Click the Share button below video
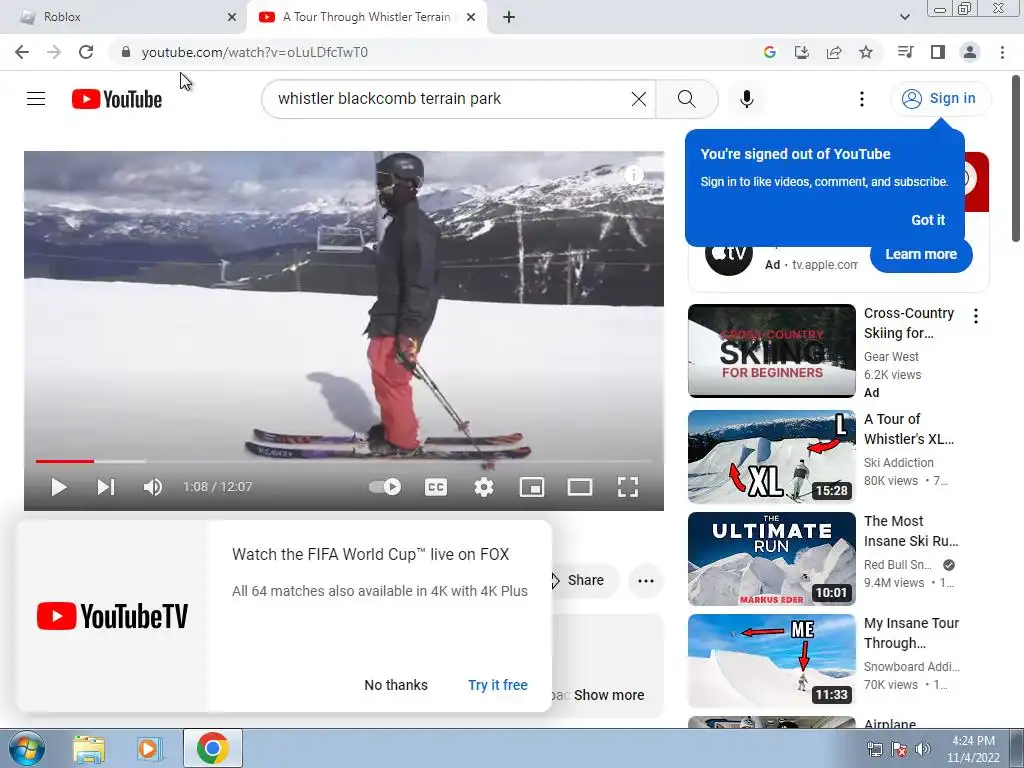 (583, 580)
